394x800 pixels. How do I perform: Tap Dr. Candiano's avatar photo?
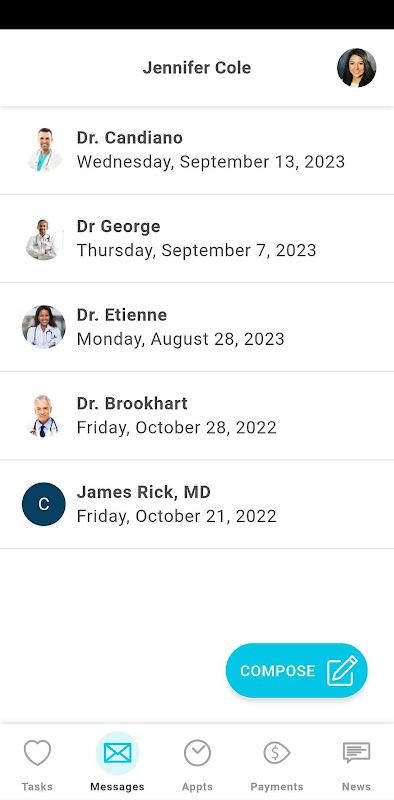point(44,149)
